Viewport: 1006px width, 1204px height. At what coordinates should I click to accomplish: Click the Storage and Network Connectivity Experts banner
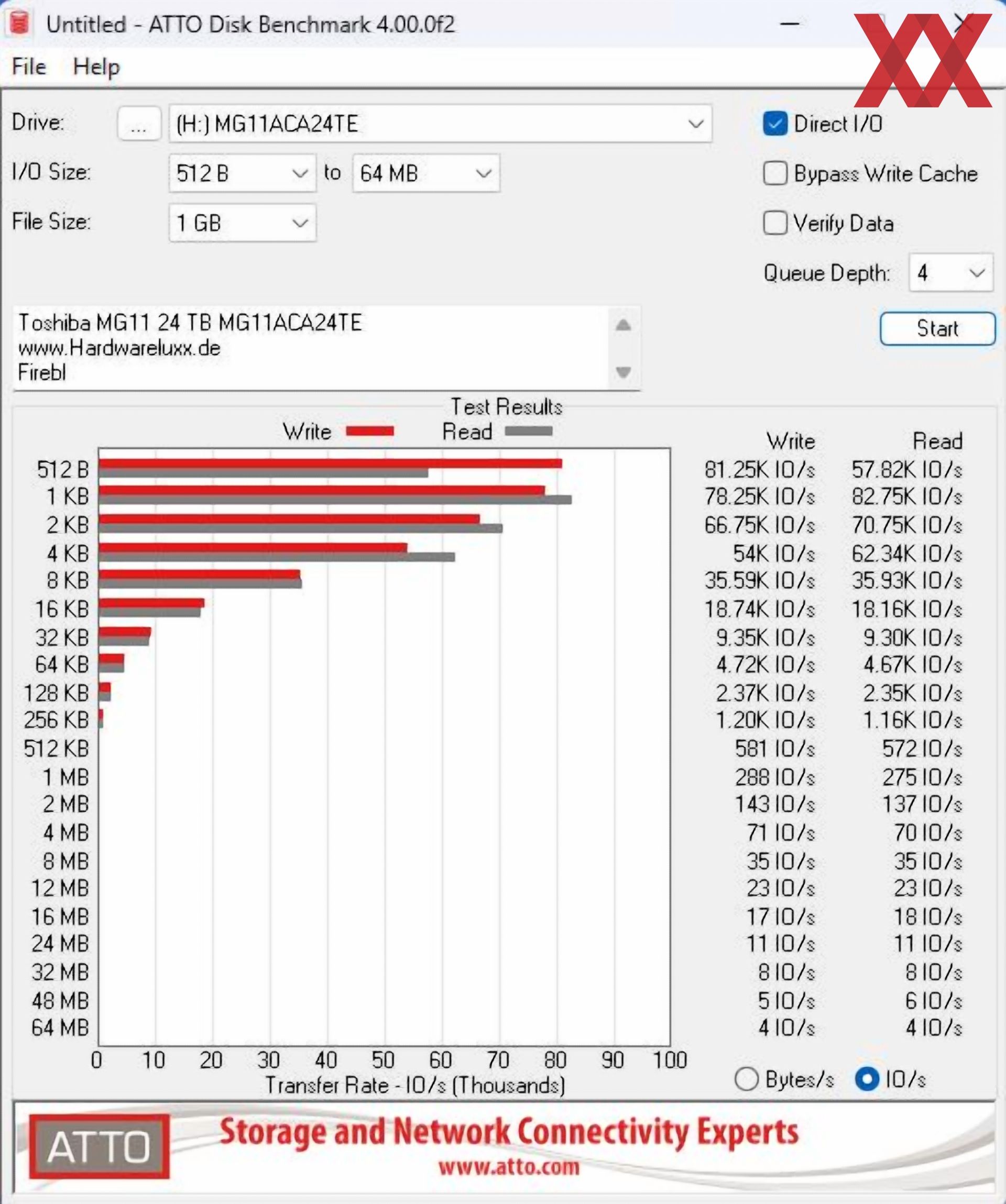pos(509,1132)
